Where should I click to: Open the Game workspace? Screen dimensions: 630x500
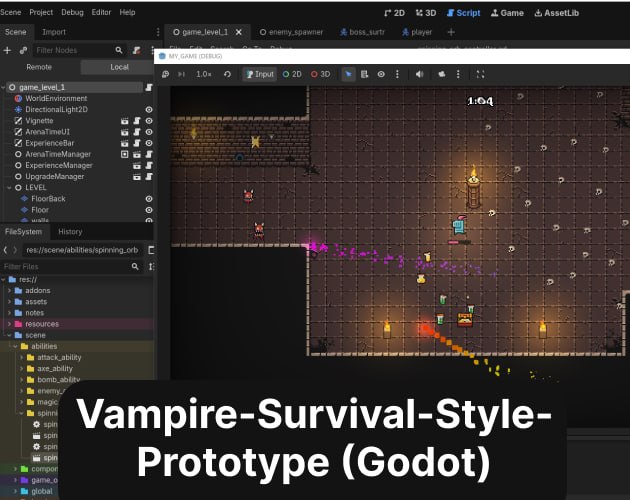click(x=507, y=13)
